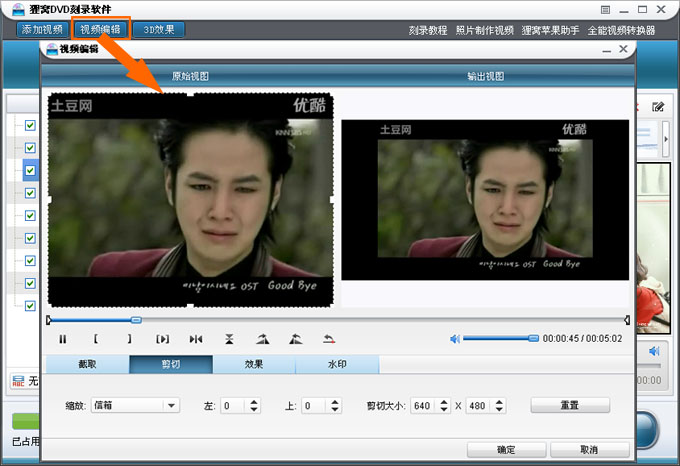Click the timeline start trim marker
680x466 pixels.
(49, 320)
